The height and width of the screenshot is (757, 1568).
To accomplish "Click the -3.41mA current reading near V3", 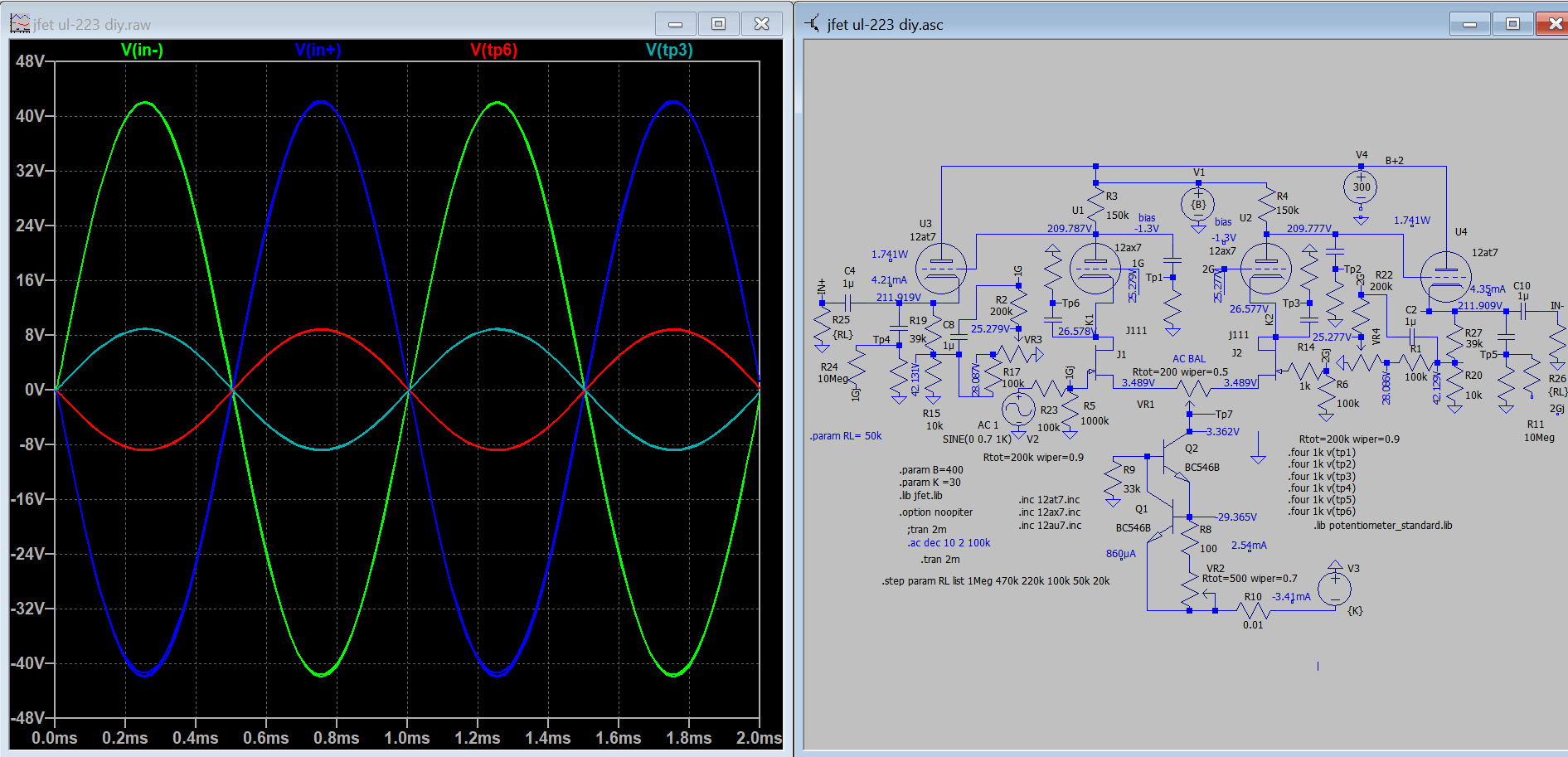I will [x=1292, y=597].
